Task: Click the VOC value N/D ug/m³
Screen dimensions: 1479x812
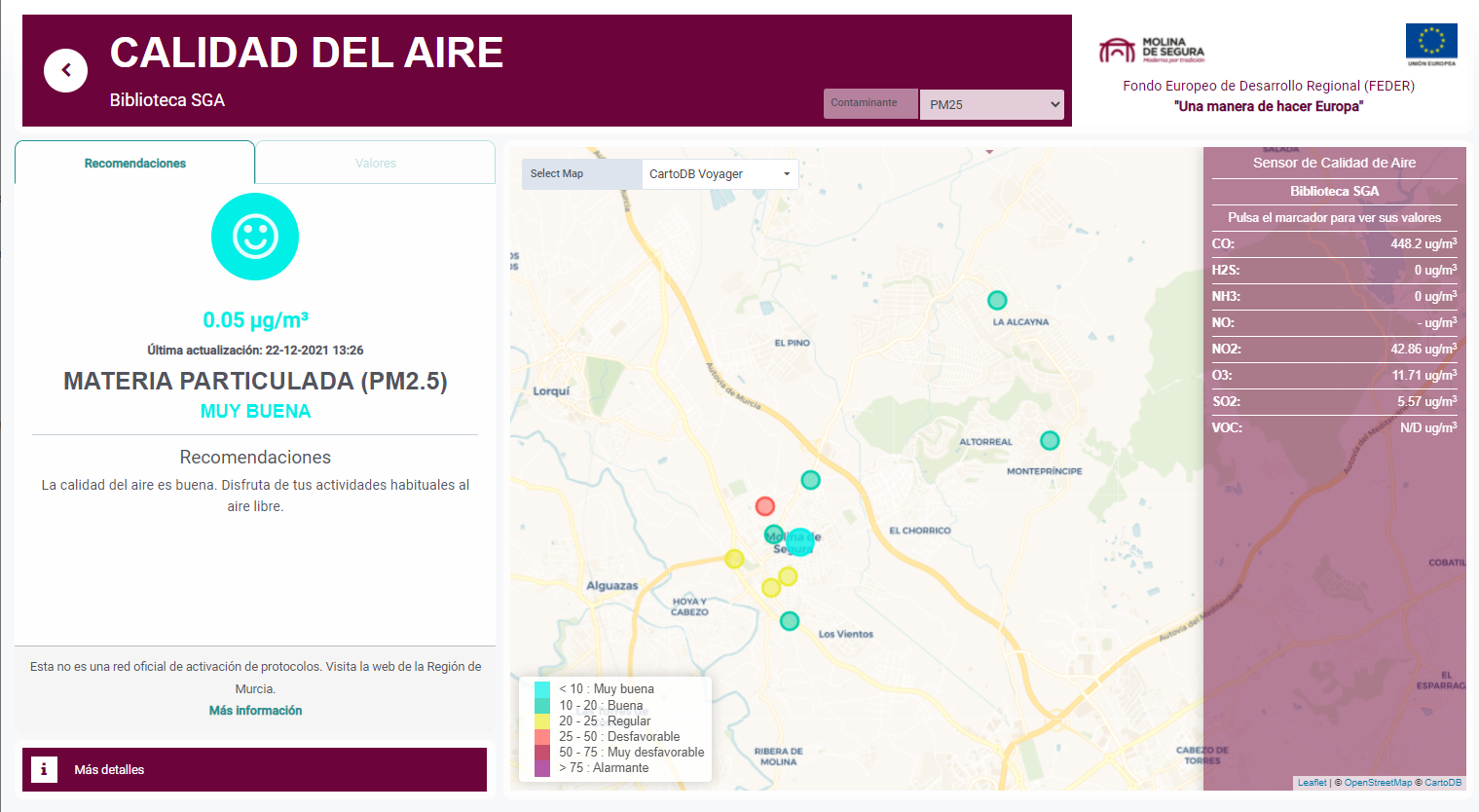Action: pos(1428,427)
